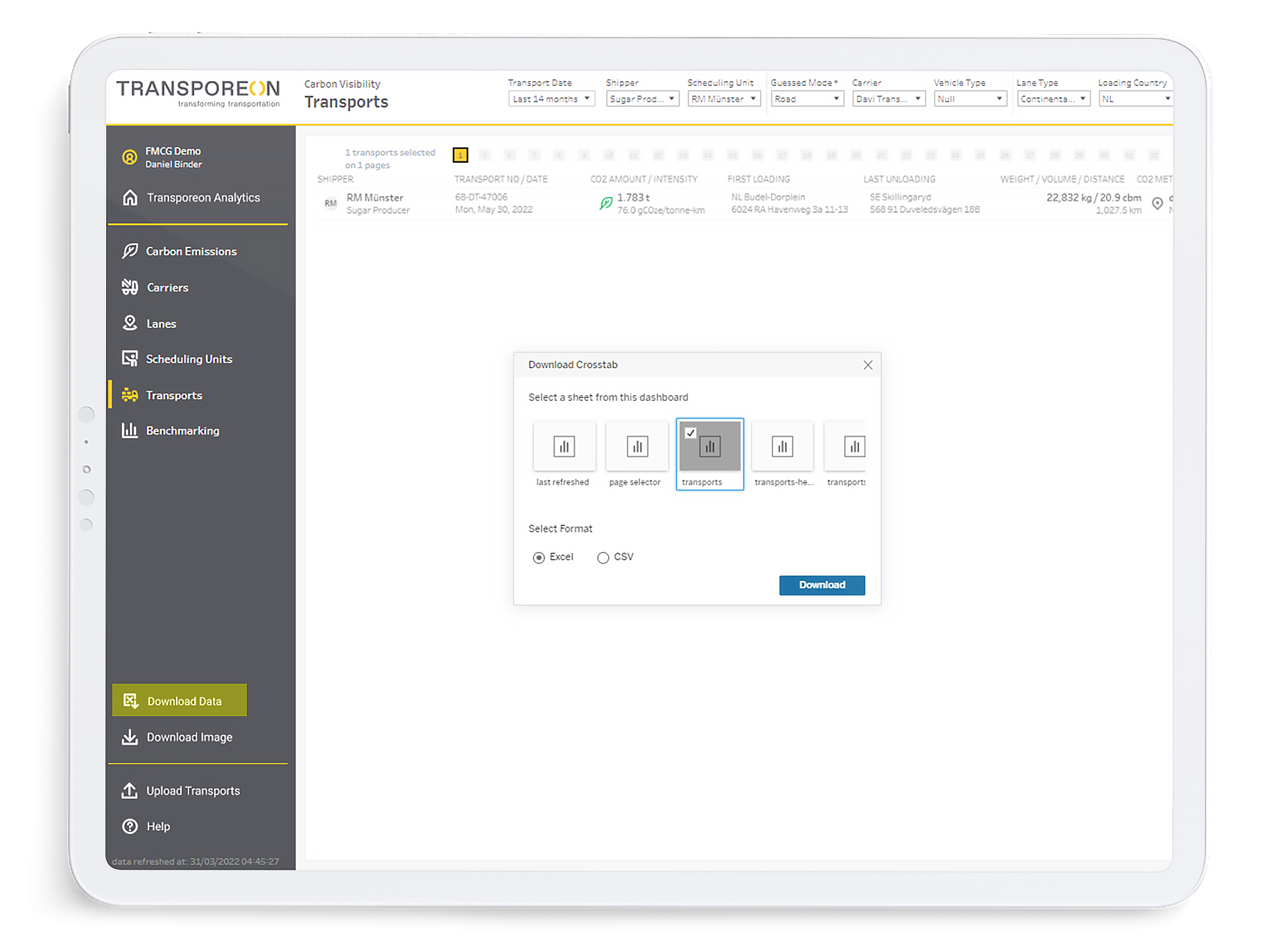Image resolution: width=1271 pixels, height=952 pixels.
Task: Click the CO2 AMOUNT / INTENSITY column header
Action: point(644,179)
